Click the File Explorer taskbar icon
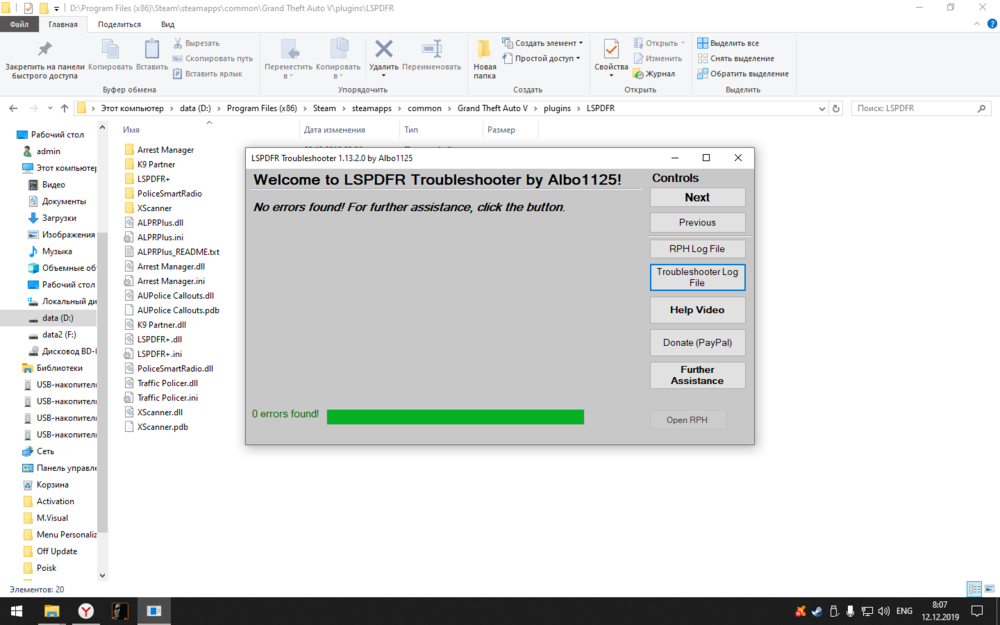Image resolution: width=1000 pixels, height=625 pixels. [51, 611]
